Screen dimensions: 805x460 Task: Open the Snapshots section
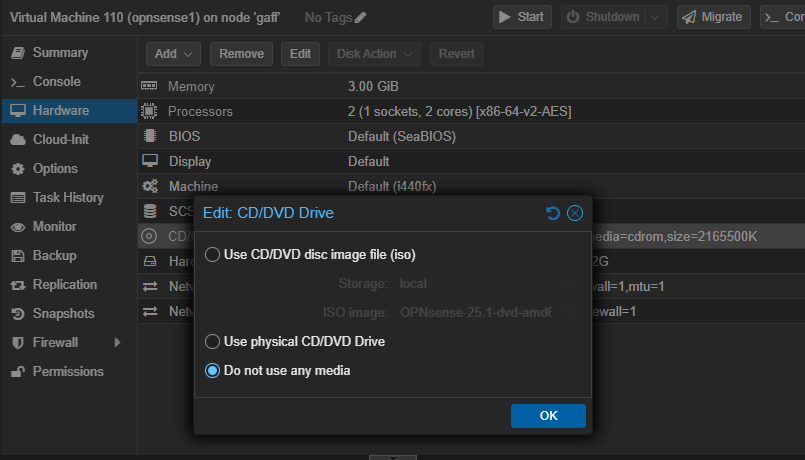65,314
